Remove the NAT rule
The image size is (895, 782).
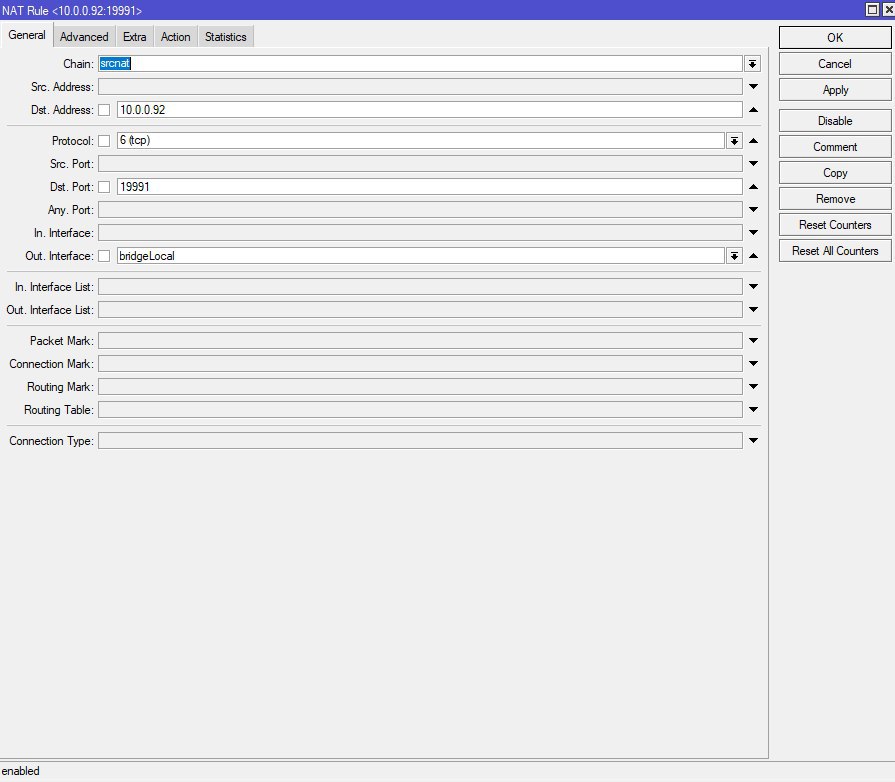pos(834,199)
